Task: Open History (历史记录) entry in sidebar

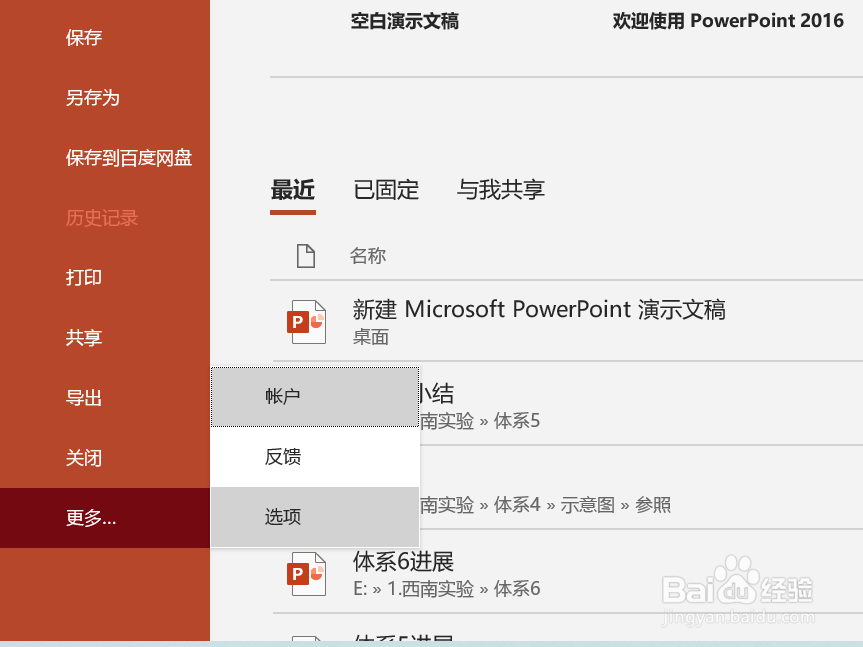Action: coord(102,218)
